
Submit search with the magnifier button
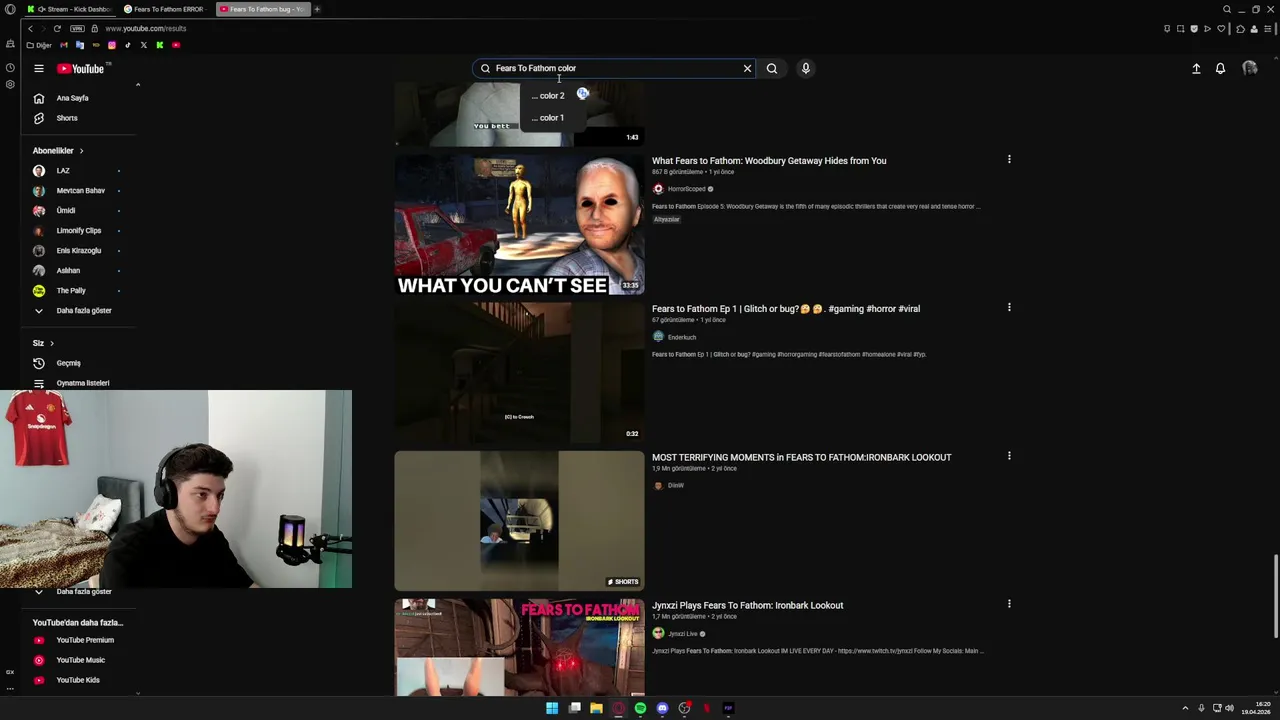772,68
